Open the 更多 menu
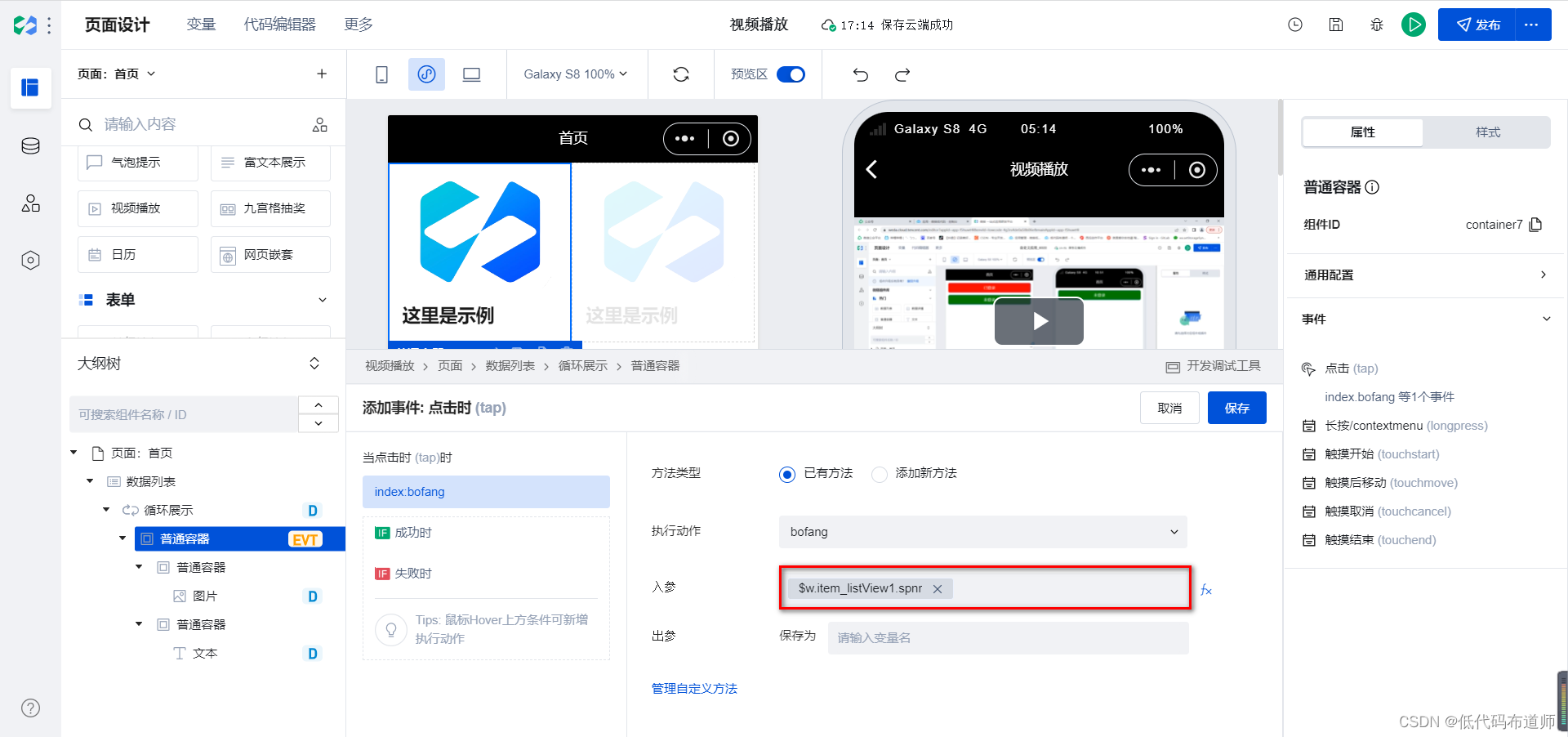Image resolution: width=1568 pixels, height=737 pixels. click(359, 25)
